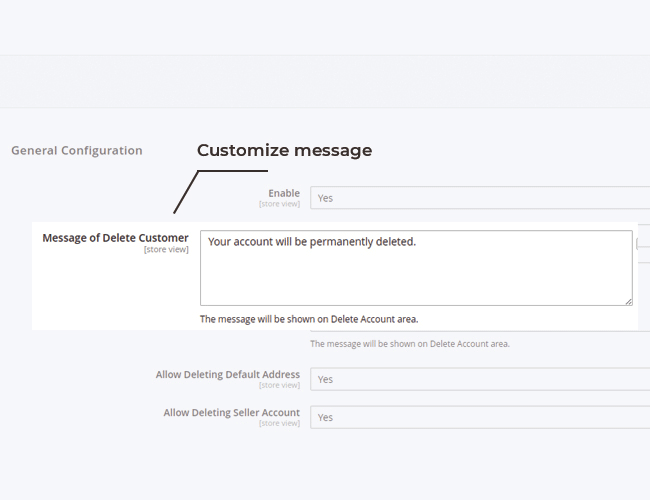Click the textarea resize handle in corner

pos(628,301)
